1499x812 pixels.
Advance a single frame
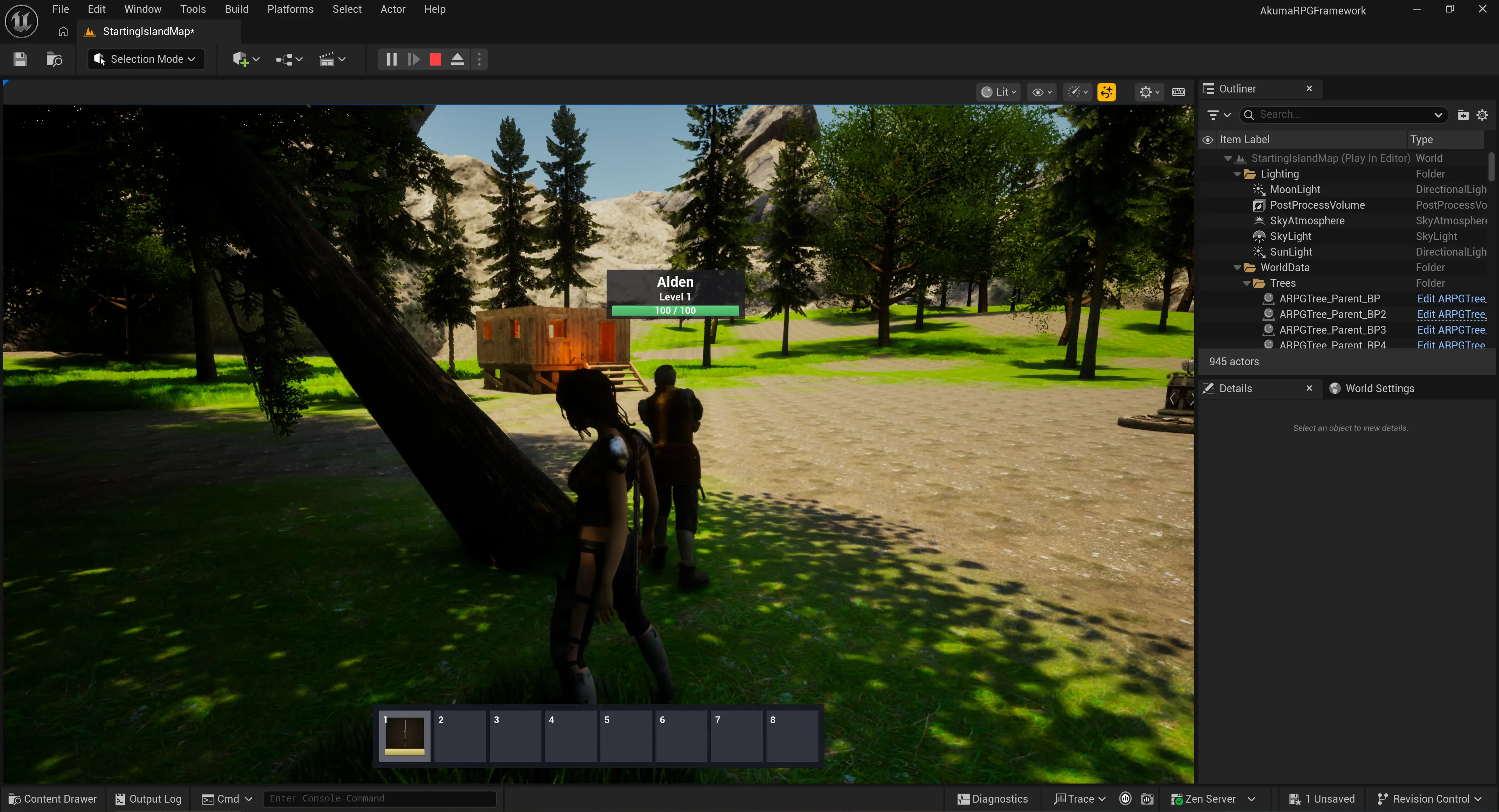click(x=414, y=59)
